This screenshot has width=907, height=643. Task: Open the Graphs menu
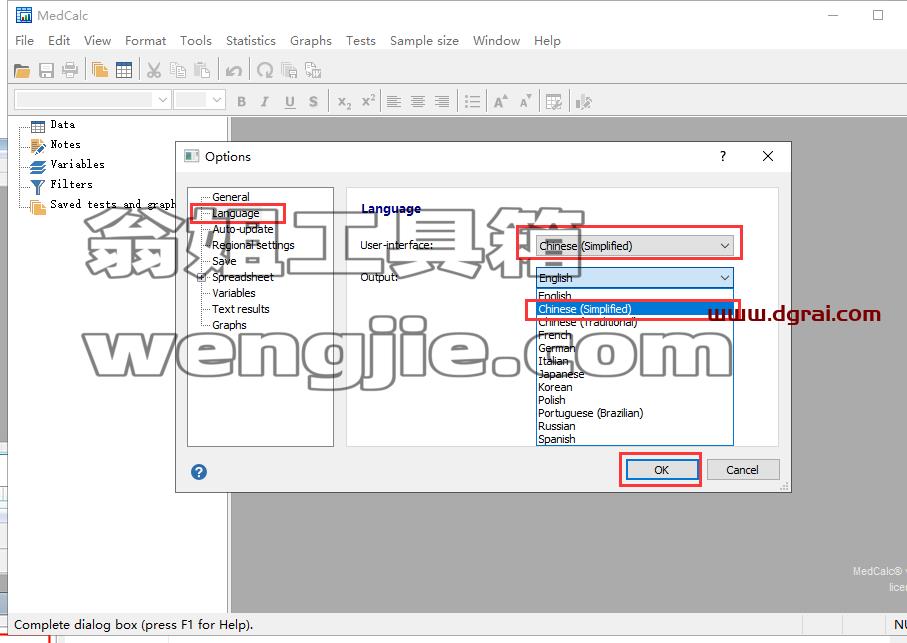311,40
